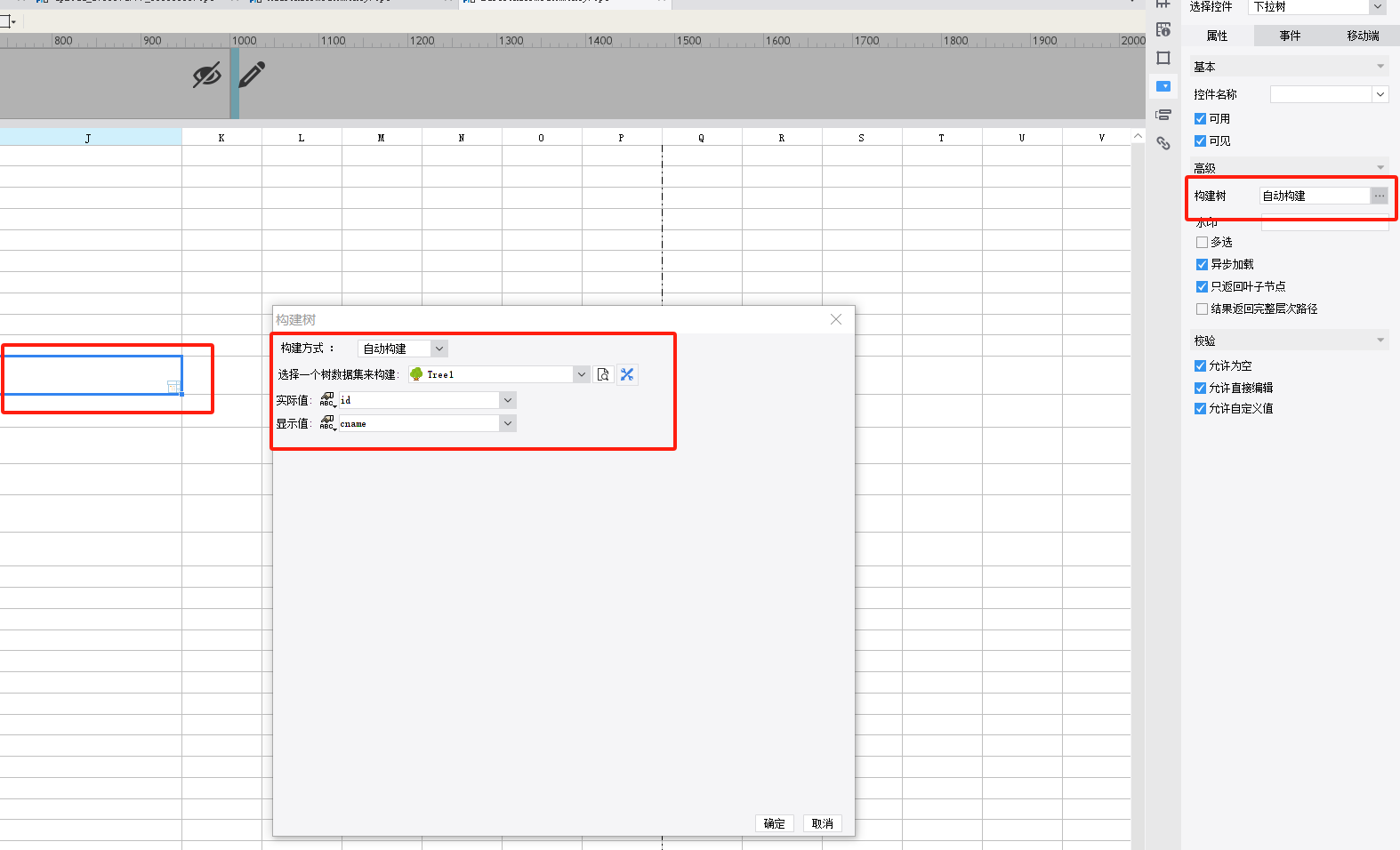
Task: Toggle the 允许为空 checkbox
Action: point(1200,365)
